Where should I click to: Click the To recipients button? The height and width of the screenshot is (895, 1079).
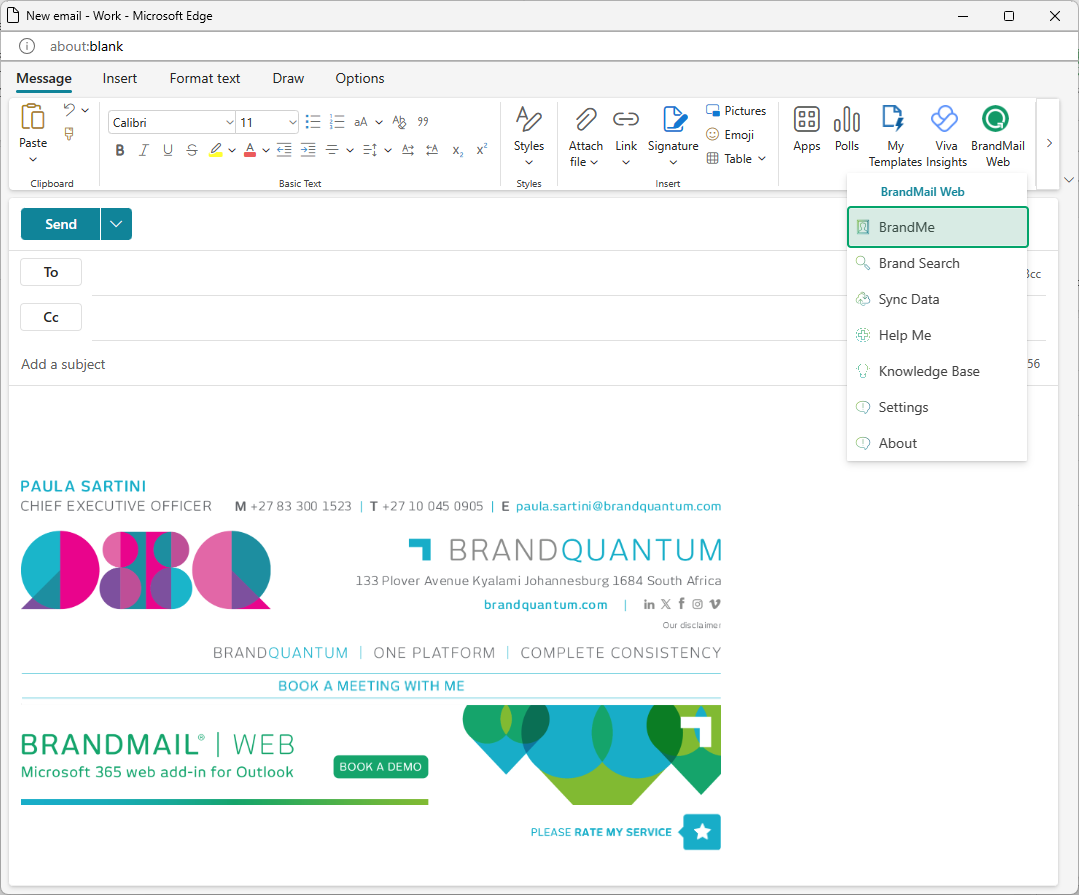click(x=51, y=272)
